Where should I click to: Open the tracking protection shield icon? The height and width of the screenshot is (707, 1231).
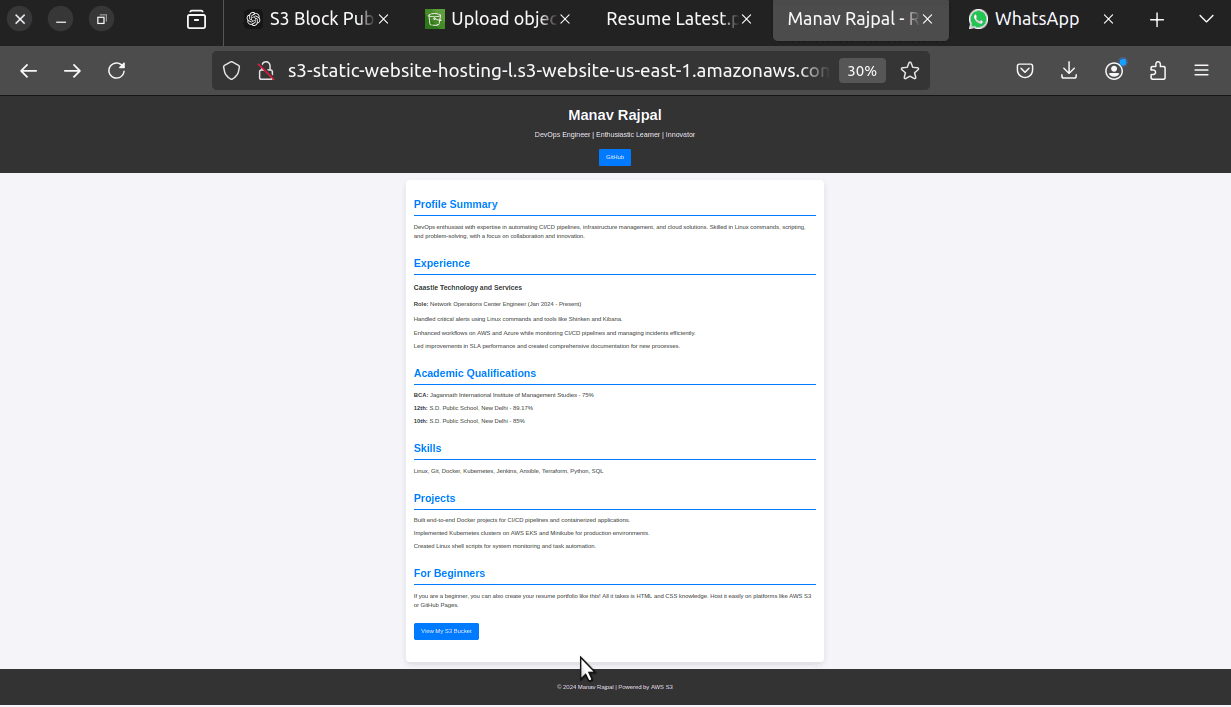(x=231, y=71)
